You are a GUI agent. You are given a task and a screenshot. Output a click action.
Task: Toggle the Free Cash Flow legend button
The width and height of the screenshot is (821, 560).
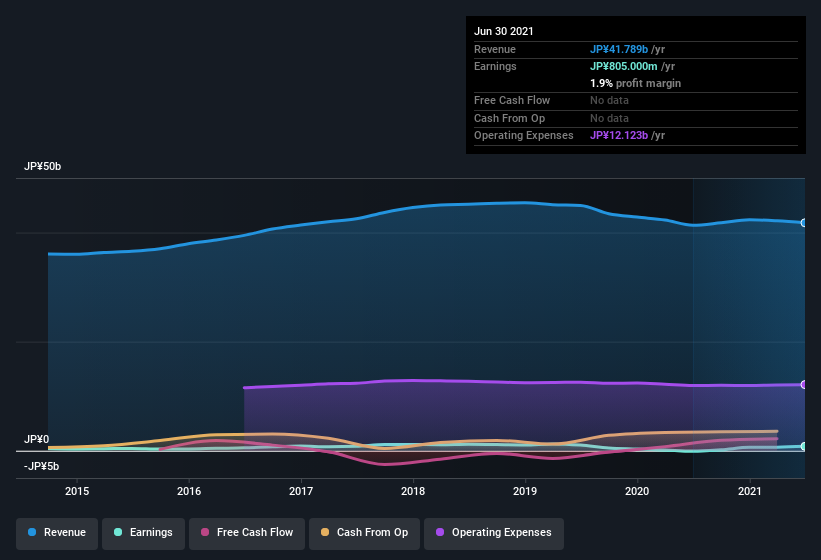tap(247, 533)
